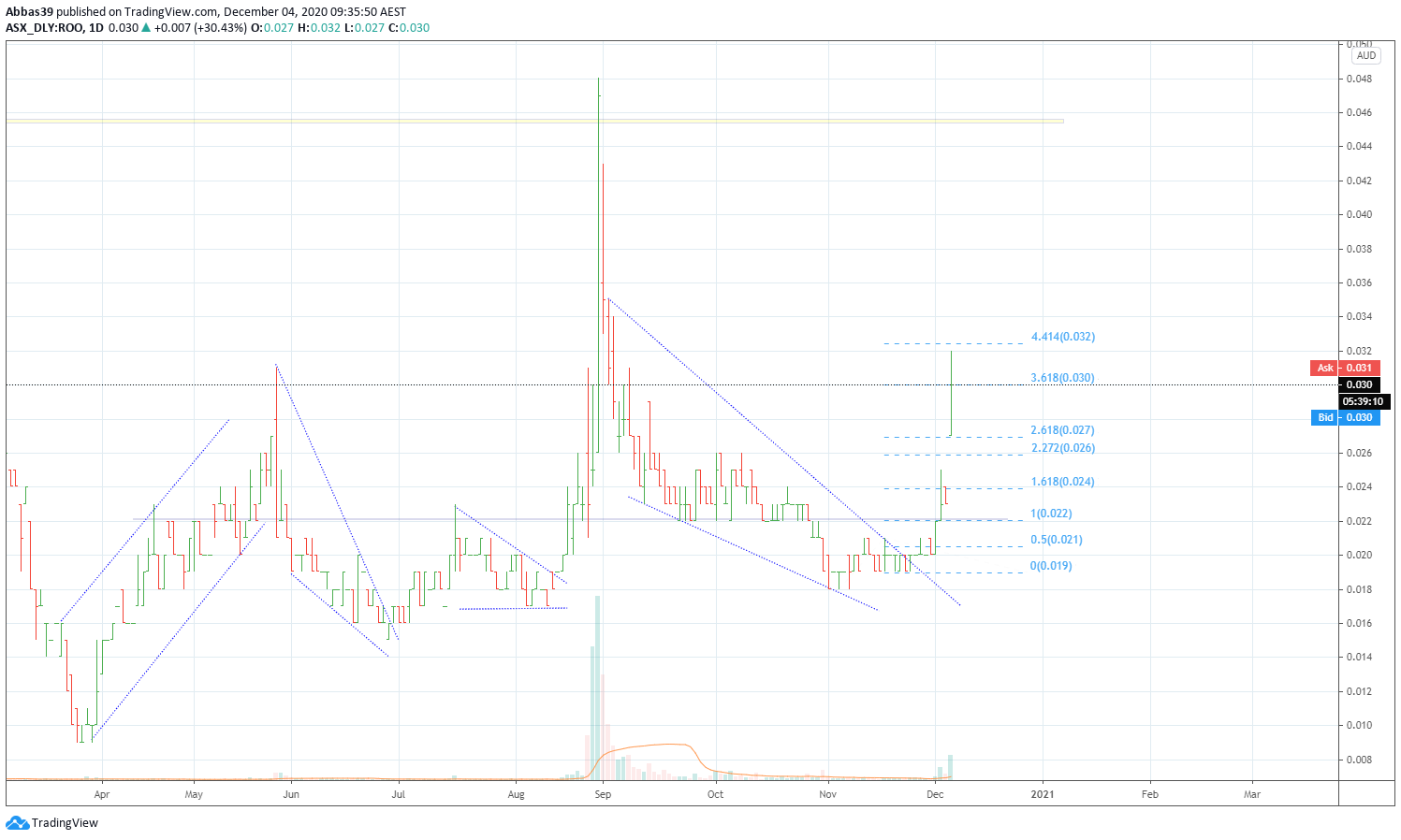This screenshot has width=1401, height=840.
Task: Click the 0.022 price scale value
Action: tap(1359, 521)
